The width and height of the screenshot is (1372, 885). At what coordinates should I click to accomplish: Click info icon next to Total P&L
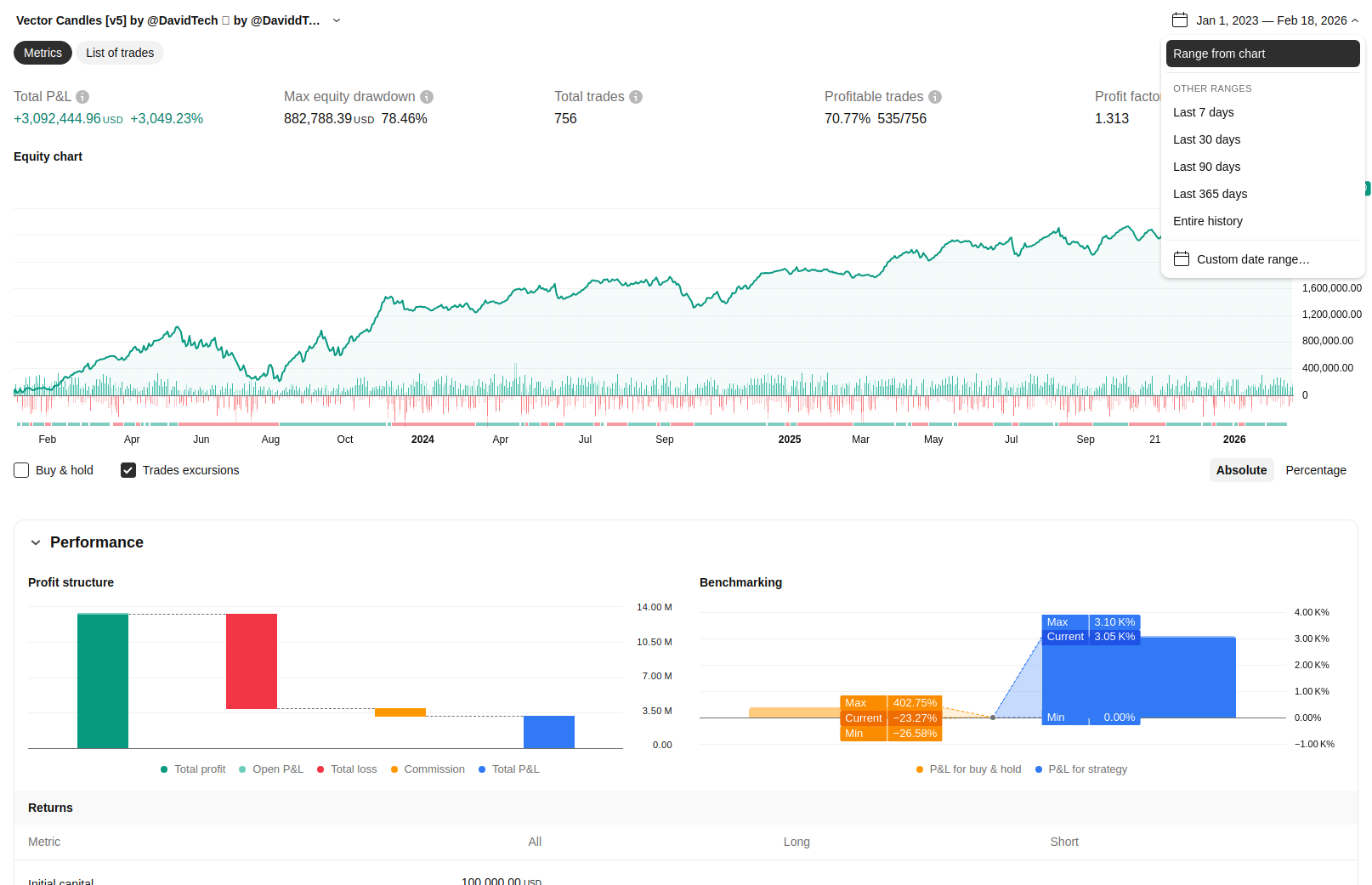(82, 97)
